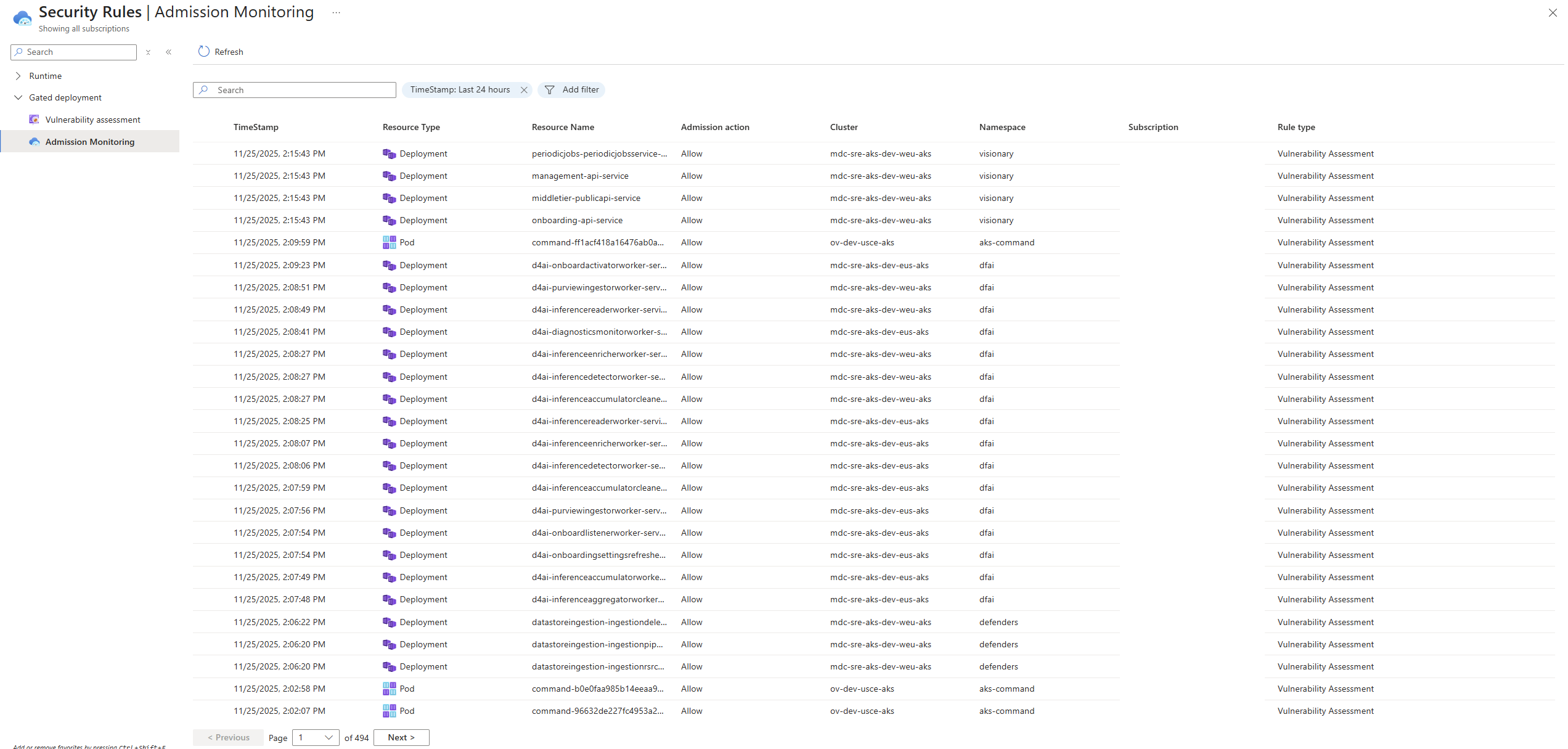Select Admission Monitoring in sidebar
1568x749 pixels.
point(89,142)
